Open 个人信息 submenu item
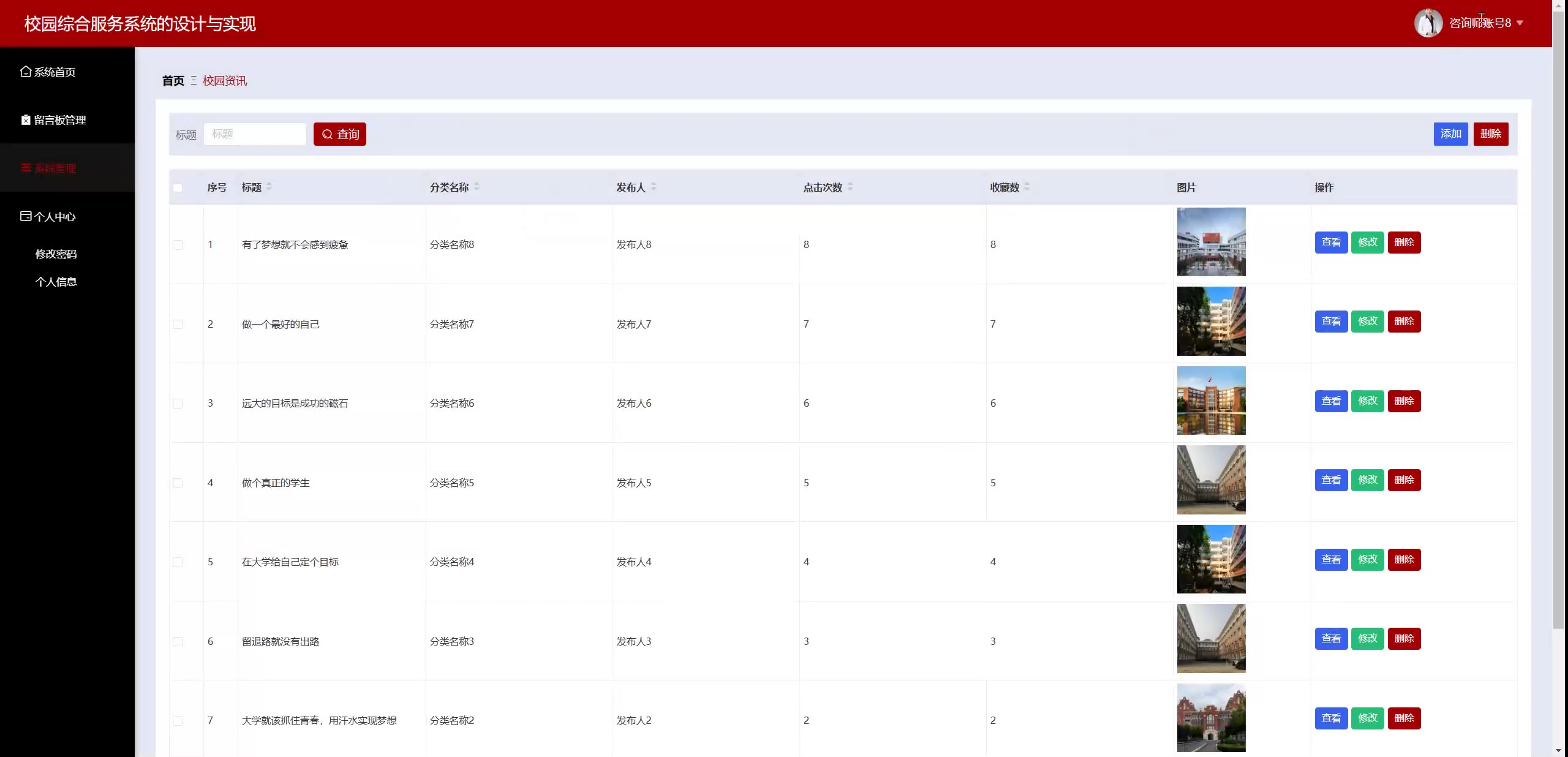Screen dimensions: 1568x757 56,282
